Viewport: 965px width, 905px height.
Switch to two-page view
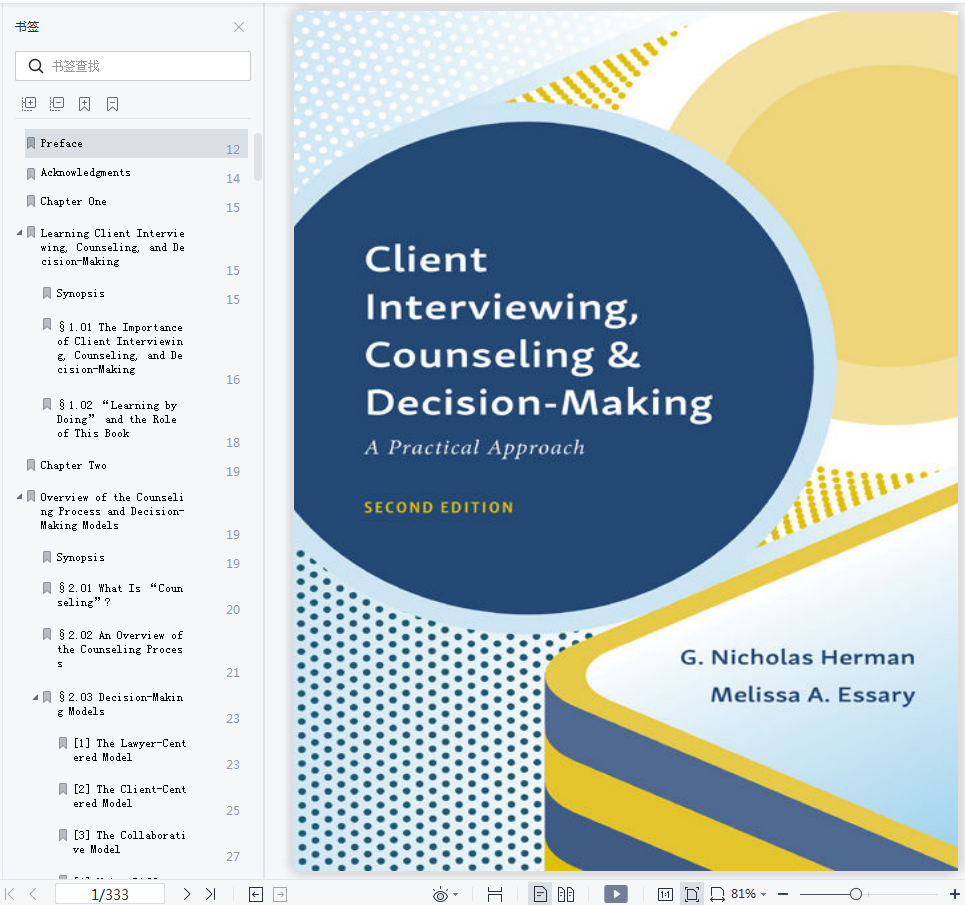click(566, 895)
